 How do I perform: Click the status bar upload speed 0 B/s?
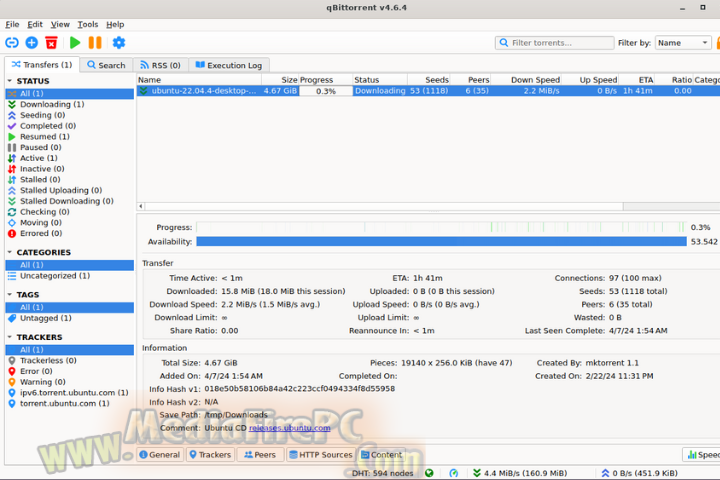click(x=640, y=473)
